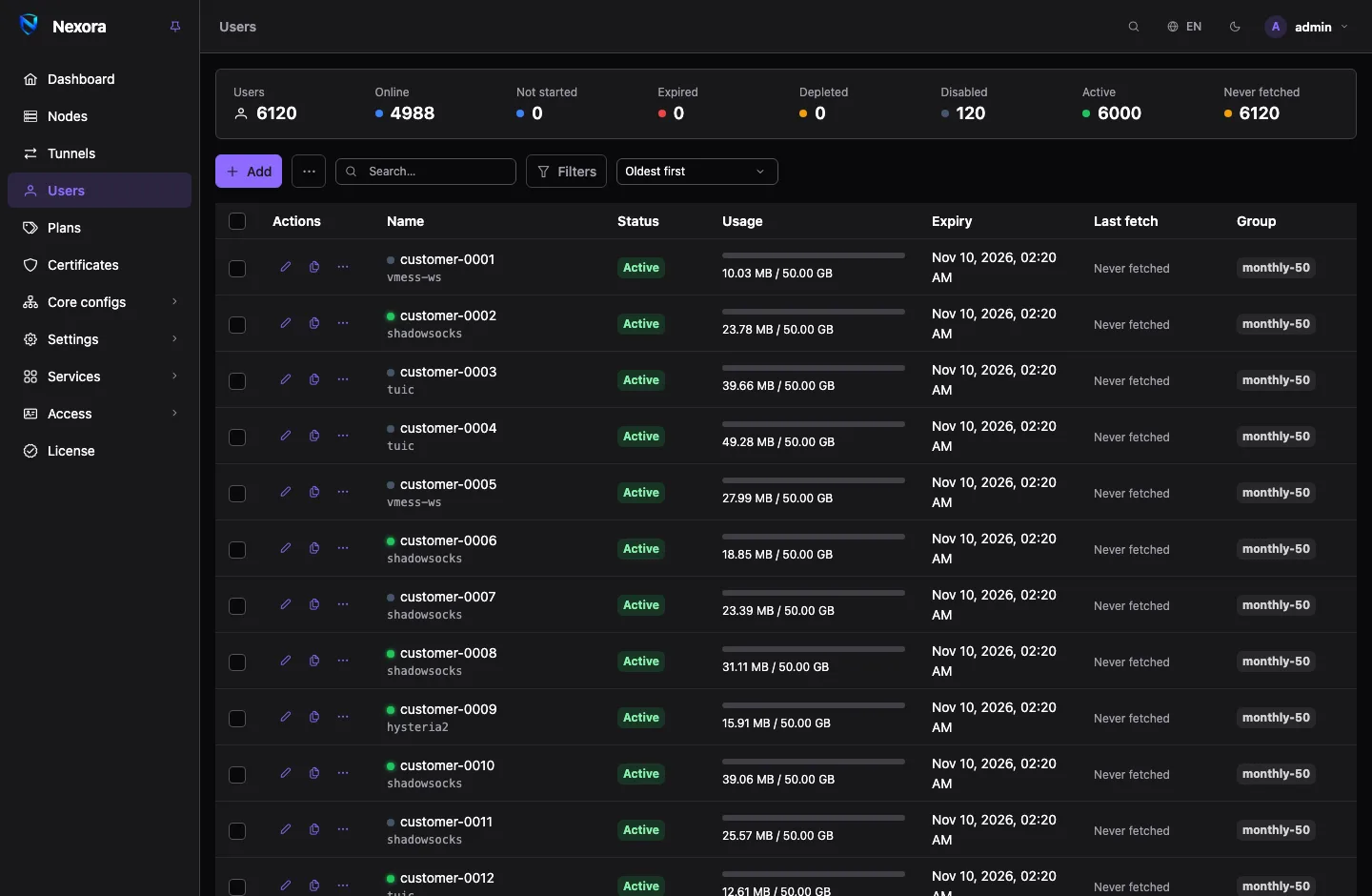Select checkbox for customer-0001 row
This screenshot has width=1372, height=896.
[x=237, y=269]
